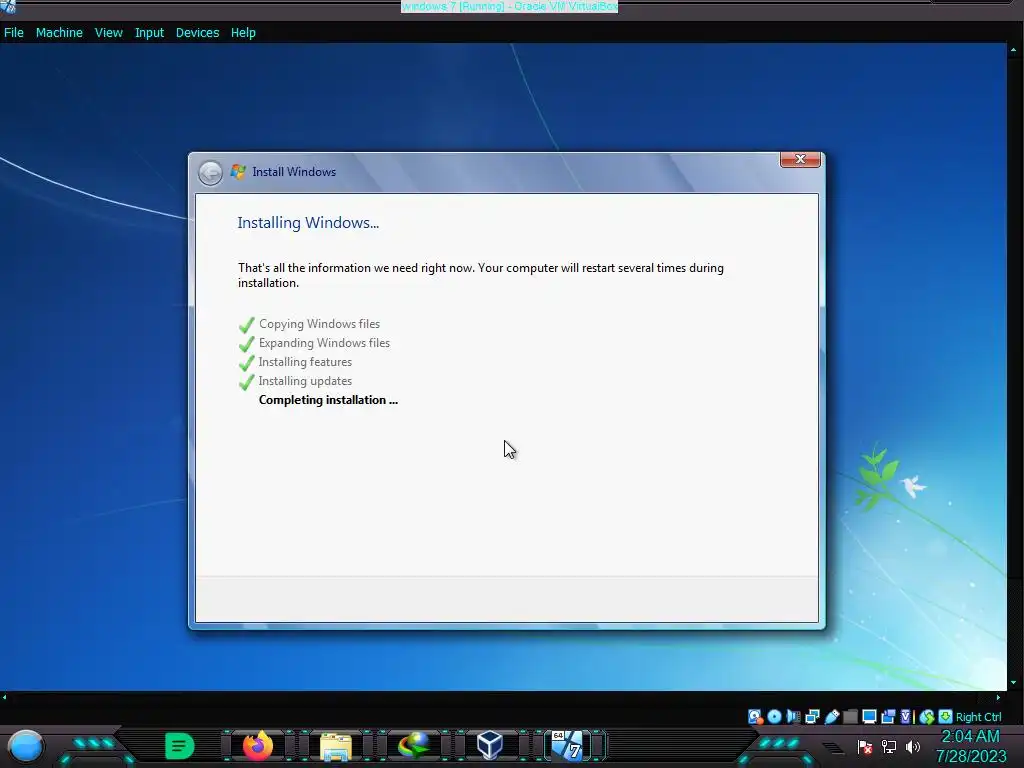Viewport: 1024px width, 768px height.
Task: Click the network tray icon
Action: (x=889, y=746)
